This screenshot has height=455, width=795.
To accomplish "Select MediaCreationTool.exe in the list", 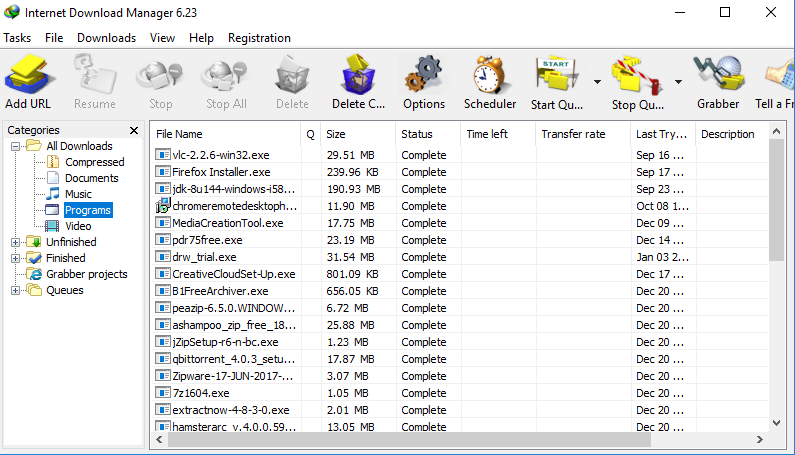I will pos(228,223).
